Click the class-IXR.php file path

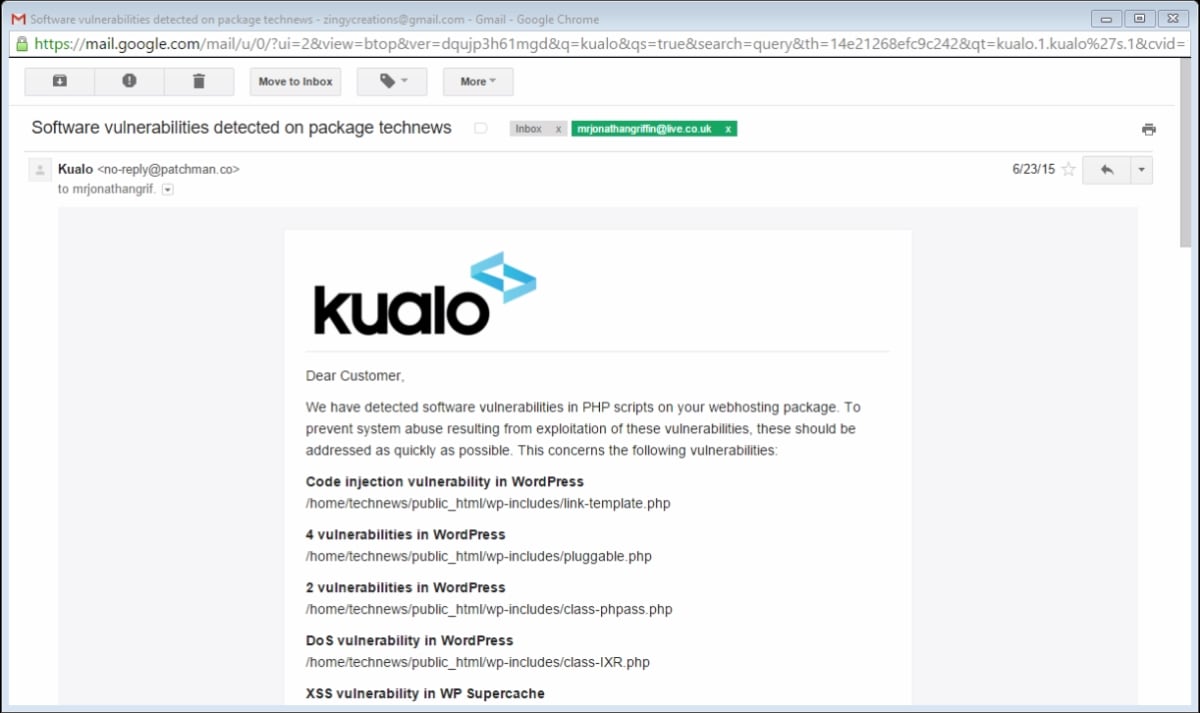click(x=478, y=662)
